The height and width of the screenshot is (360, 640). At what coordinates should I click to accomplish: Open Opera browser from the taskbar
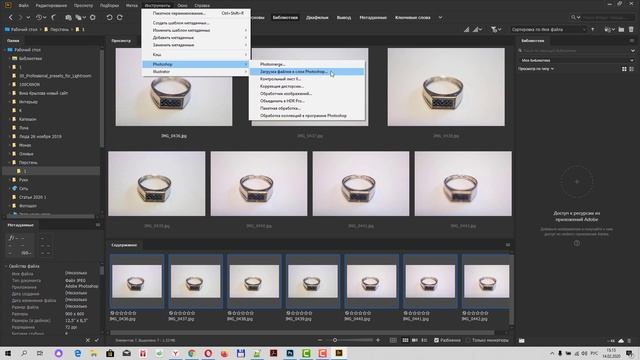point(208,353)
